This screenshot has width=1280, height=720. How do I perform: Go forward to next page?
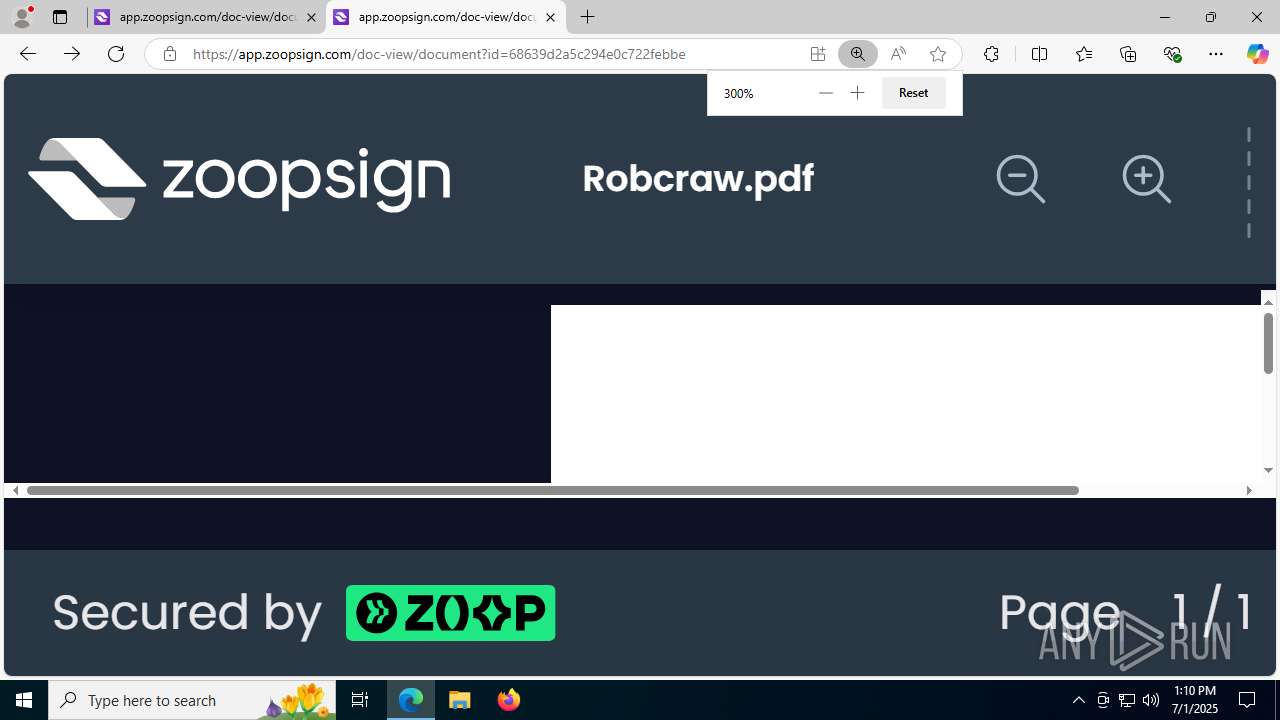[x=72, y=54]
